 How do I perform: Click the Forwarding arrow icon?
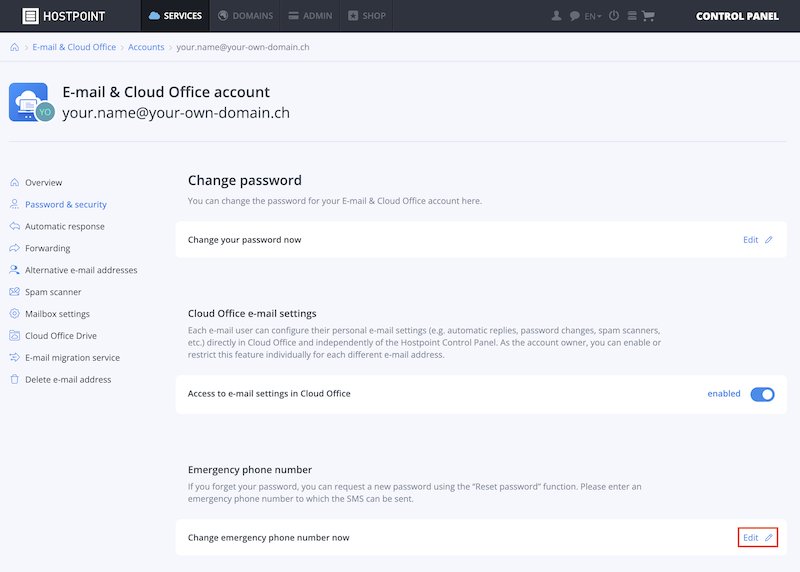[x=15, y=248]
